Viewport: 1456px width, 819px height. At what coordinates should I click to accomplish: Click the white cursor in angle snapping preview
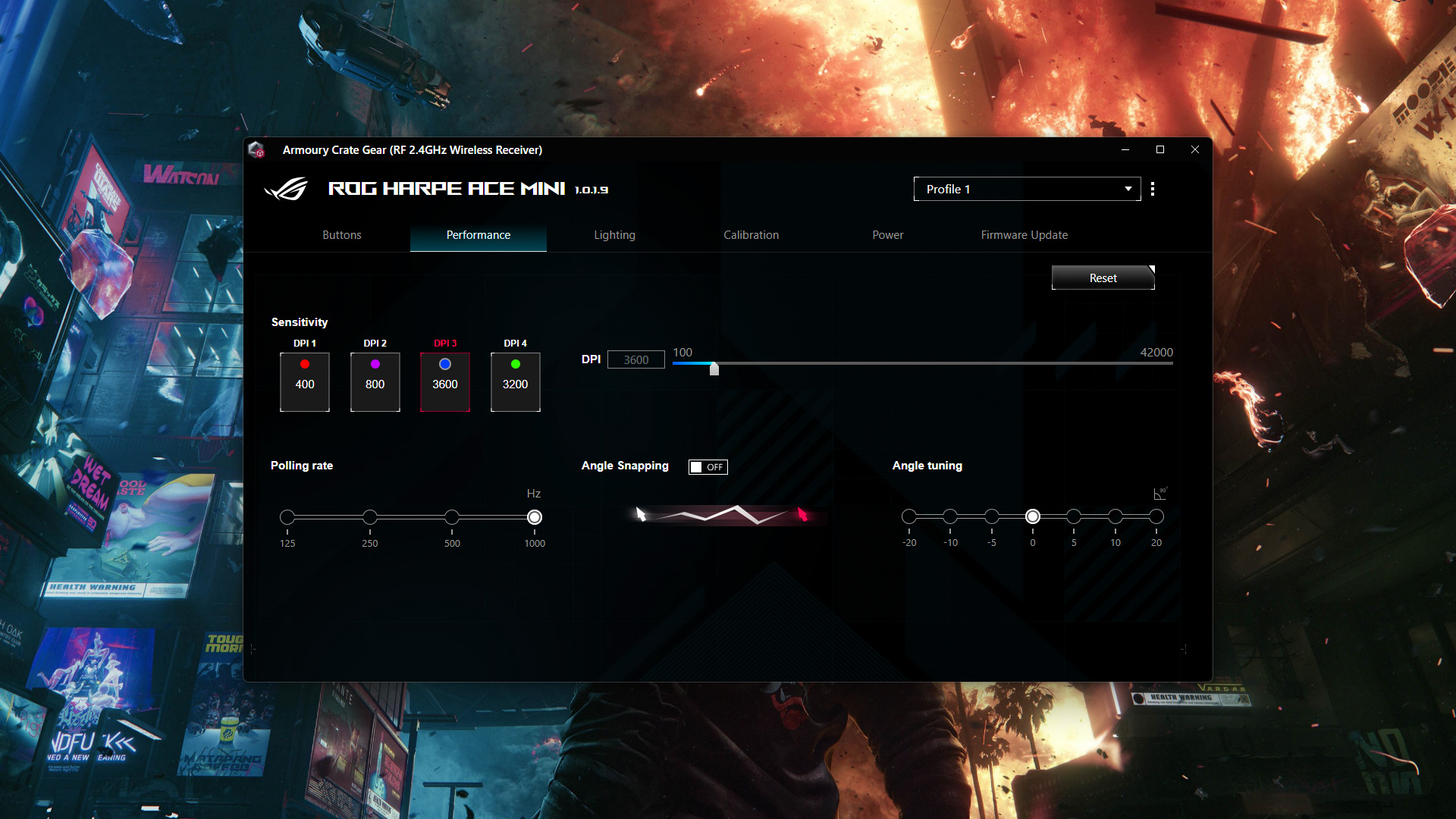(641, 515)
